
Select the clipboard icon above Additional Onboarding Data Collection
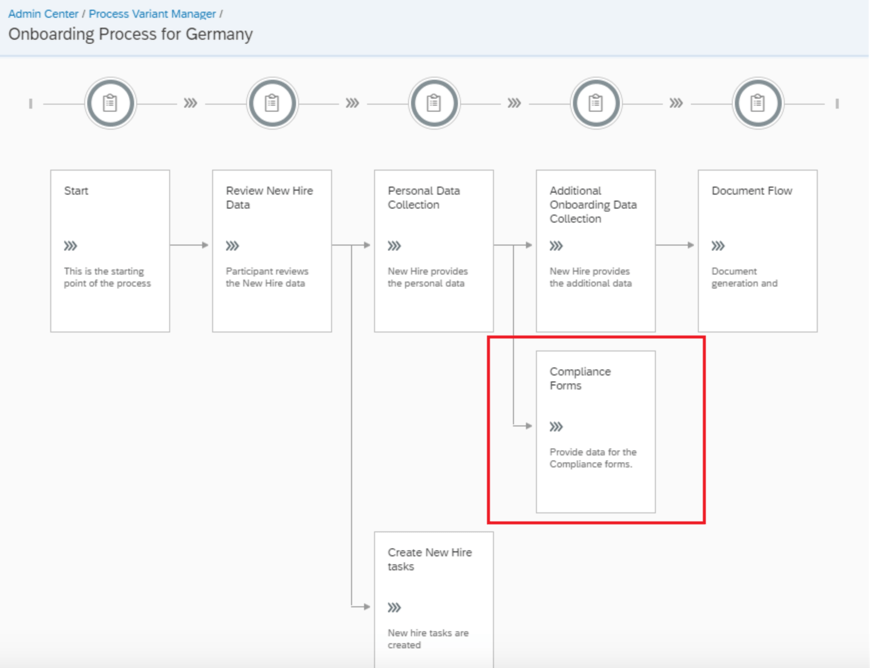(x=595, y=103)
